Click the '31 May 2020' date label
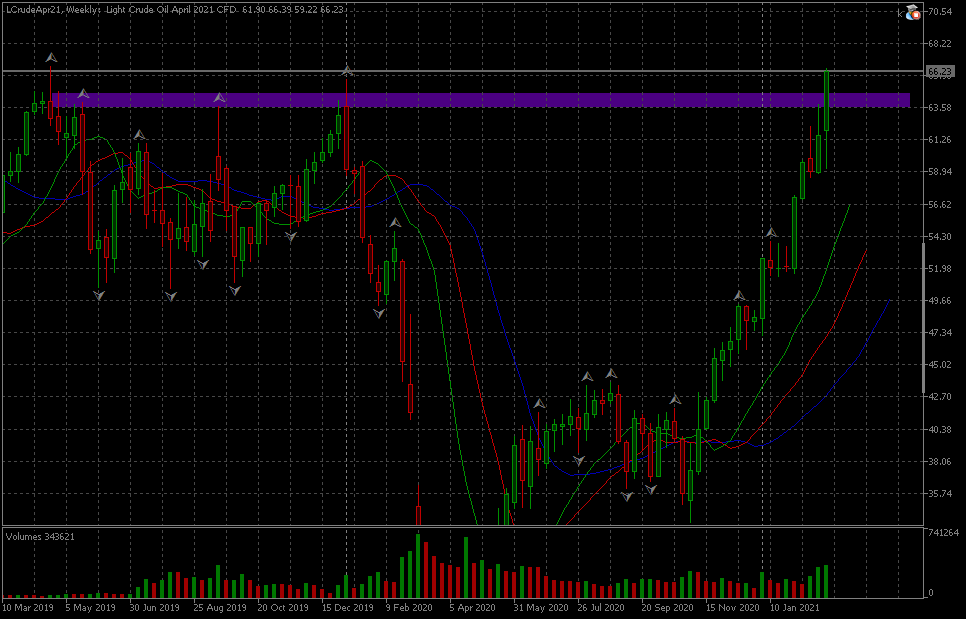 pos(540,608)
